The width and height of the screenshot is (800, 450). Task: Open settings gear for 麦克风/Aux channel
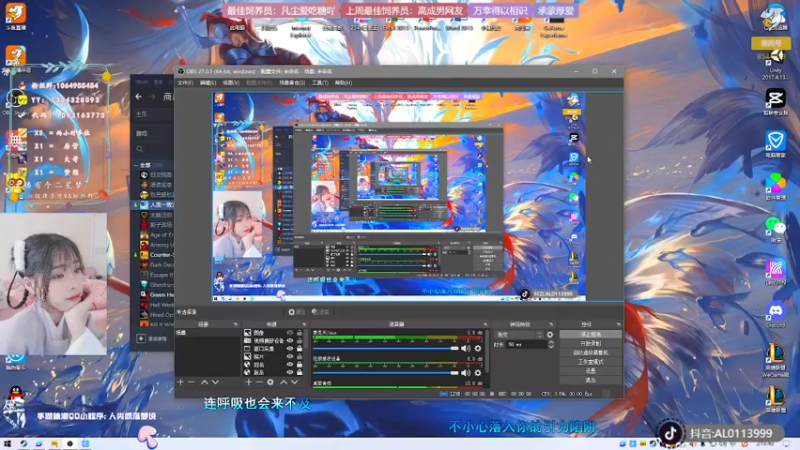pos(478,348)
